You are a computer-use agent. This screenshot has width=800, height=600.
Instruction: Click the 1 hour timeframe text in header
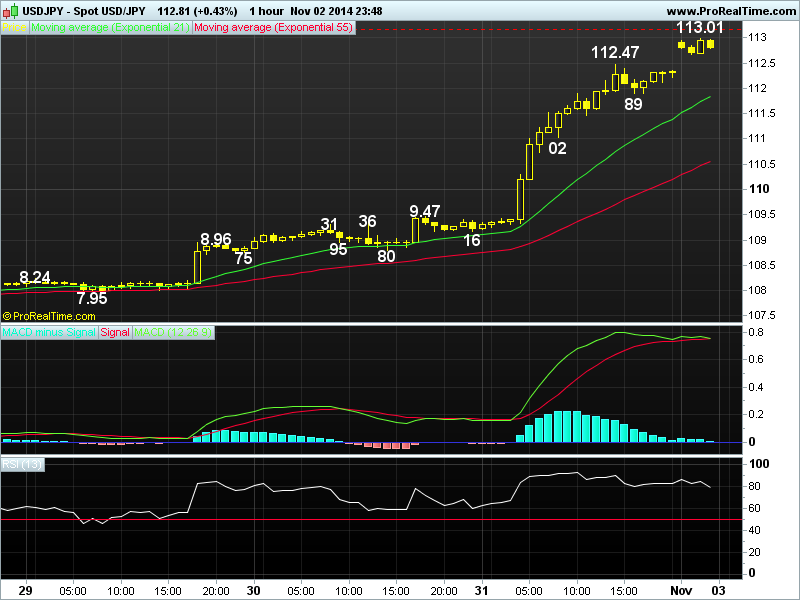[266, 11]
